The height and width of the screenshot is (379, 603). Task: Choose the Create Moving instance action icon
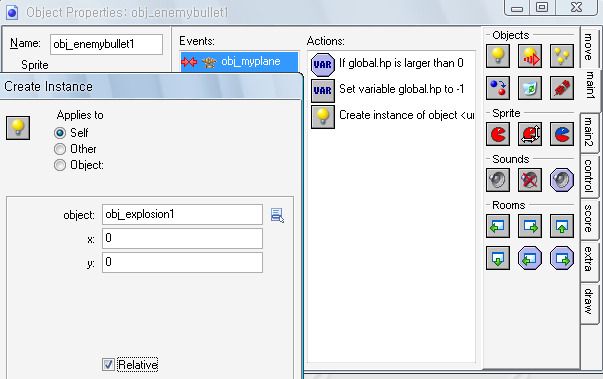(x=530, y=56)
